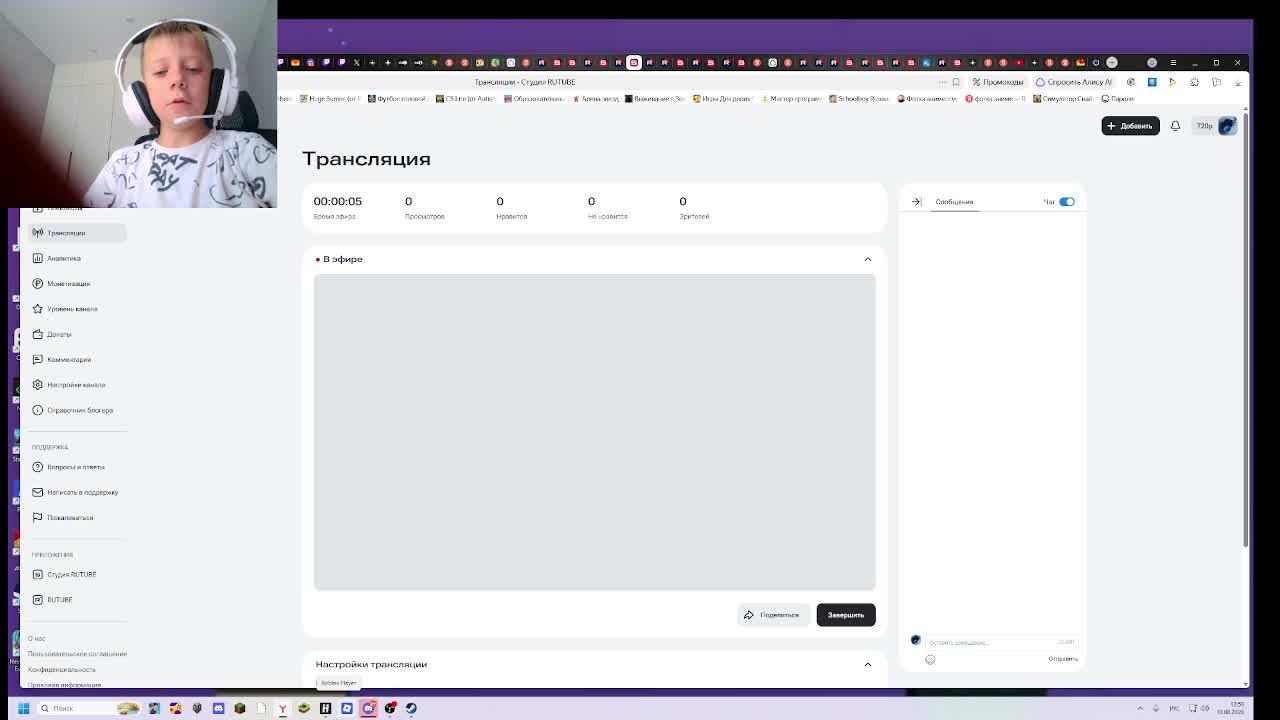This screenshot has height=720, width=1280.
Task: Click the RUTUBE app icon in sidebar
Action: [x=37, y=600]
